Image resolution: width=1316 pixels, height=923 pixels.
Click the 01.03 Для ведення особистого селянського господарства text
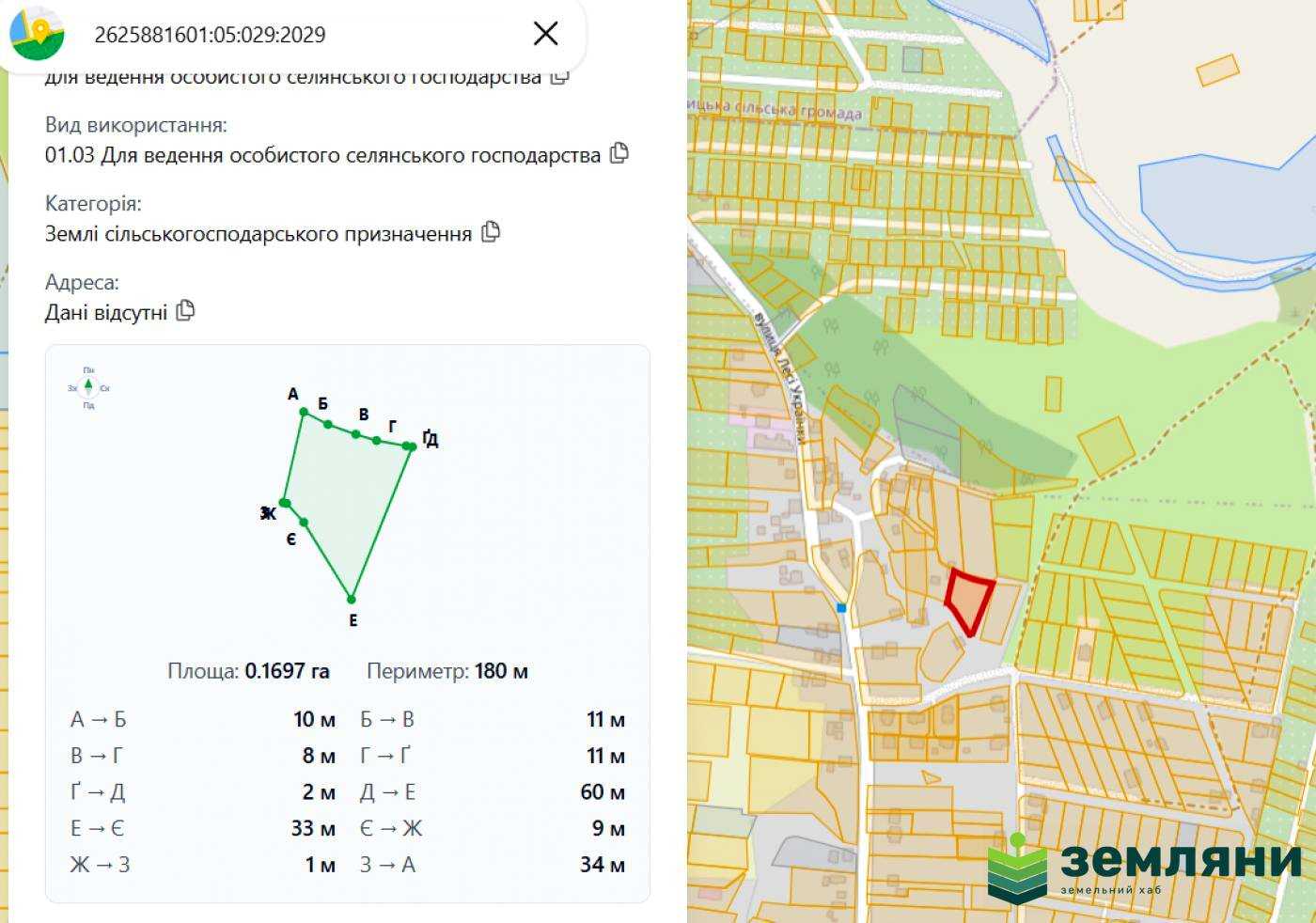(322, 155)
